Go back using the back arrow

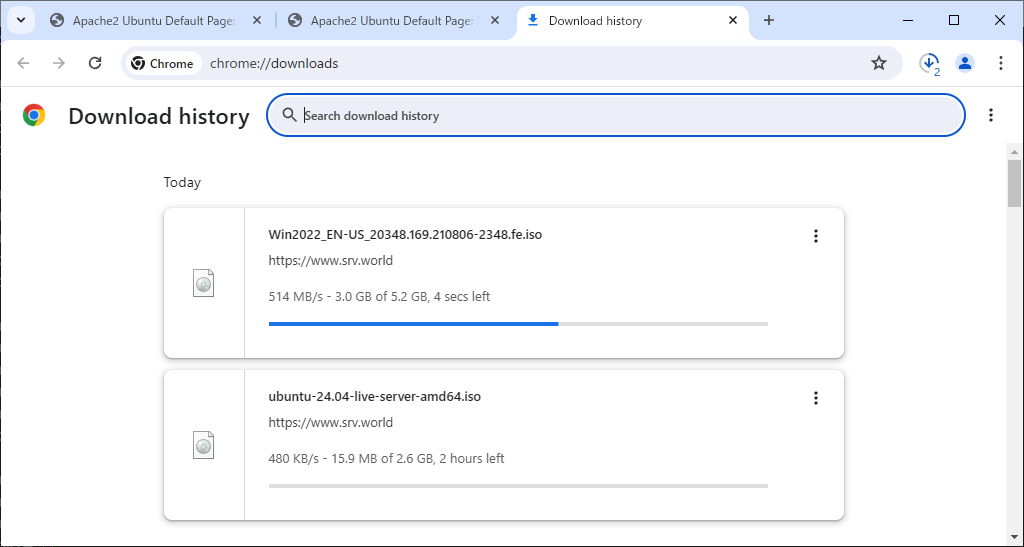tap(23, 63)
